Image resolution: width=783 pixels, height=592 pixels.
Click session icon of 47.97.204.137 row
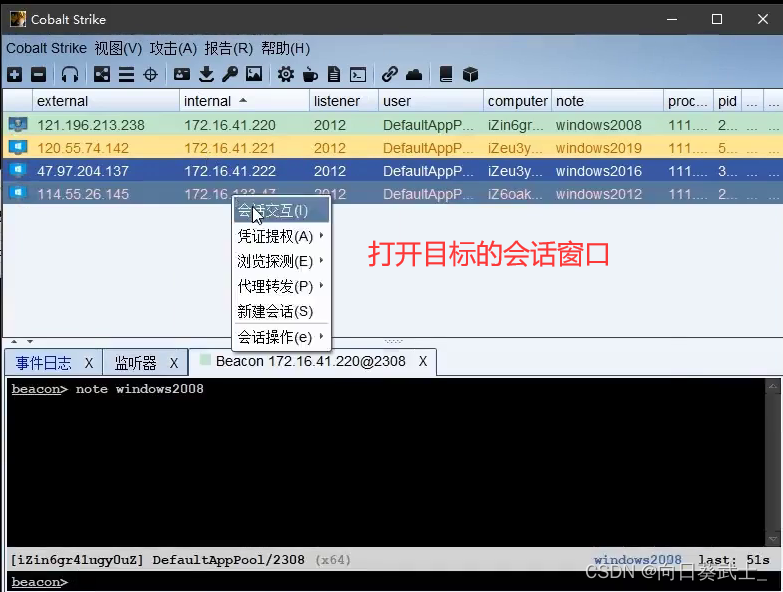18,171
